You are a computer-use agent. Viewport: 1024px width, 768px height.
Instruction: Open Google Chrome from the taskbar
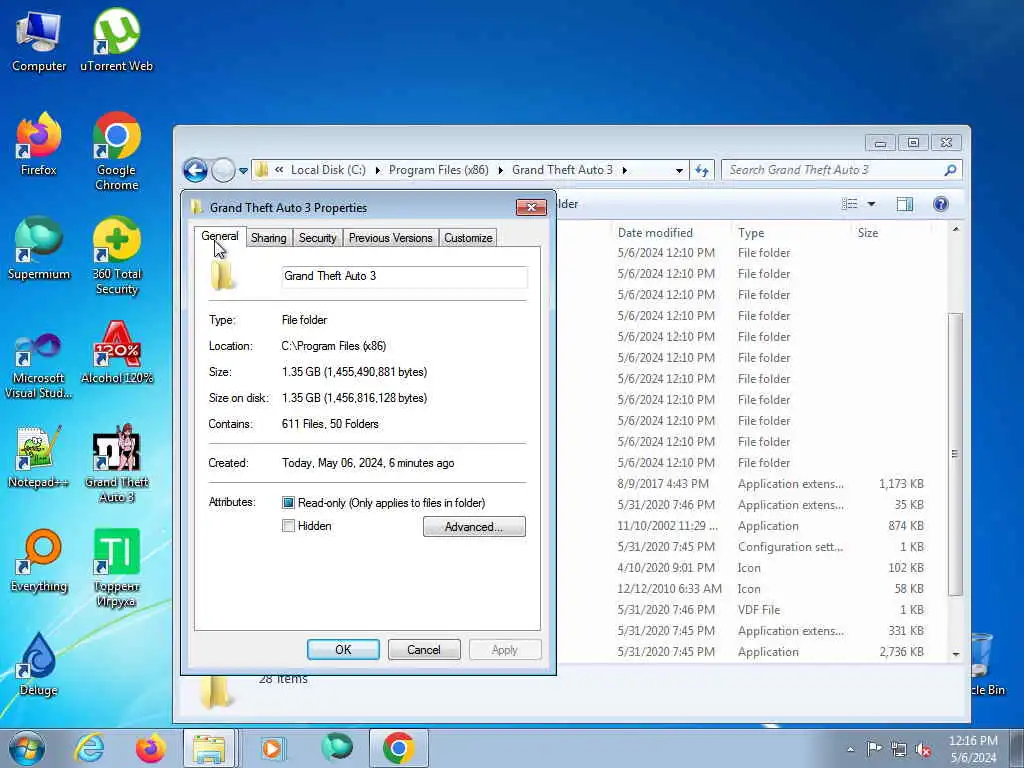[398, 748]
